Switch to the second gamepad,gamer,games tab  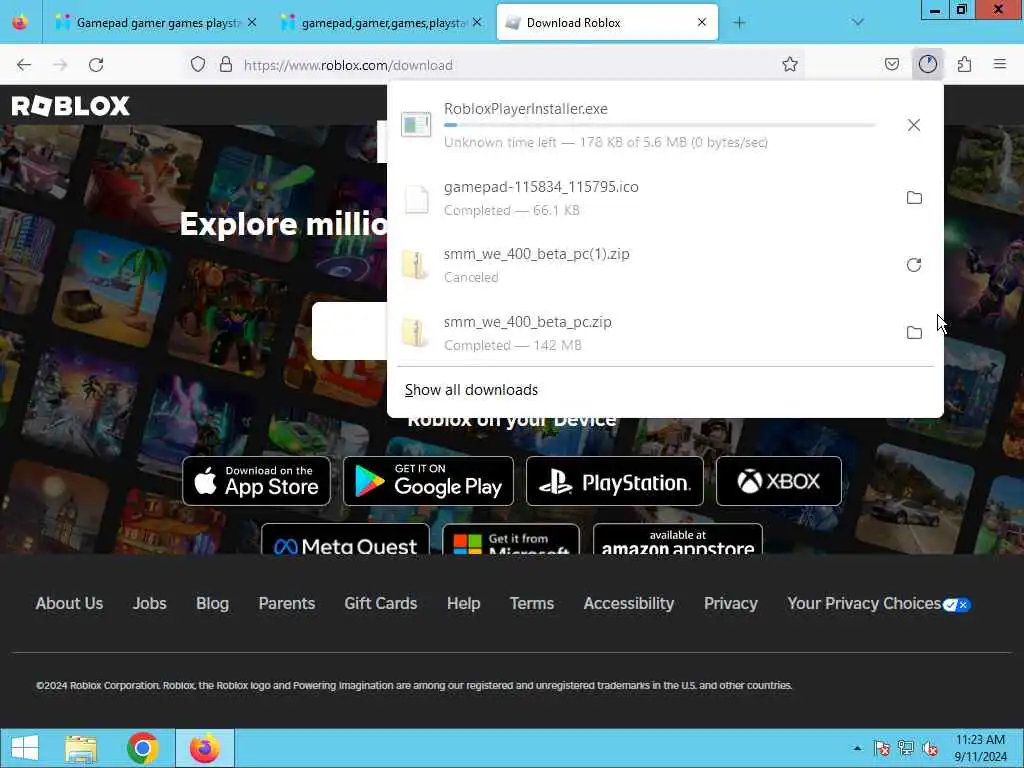(383, 23)
